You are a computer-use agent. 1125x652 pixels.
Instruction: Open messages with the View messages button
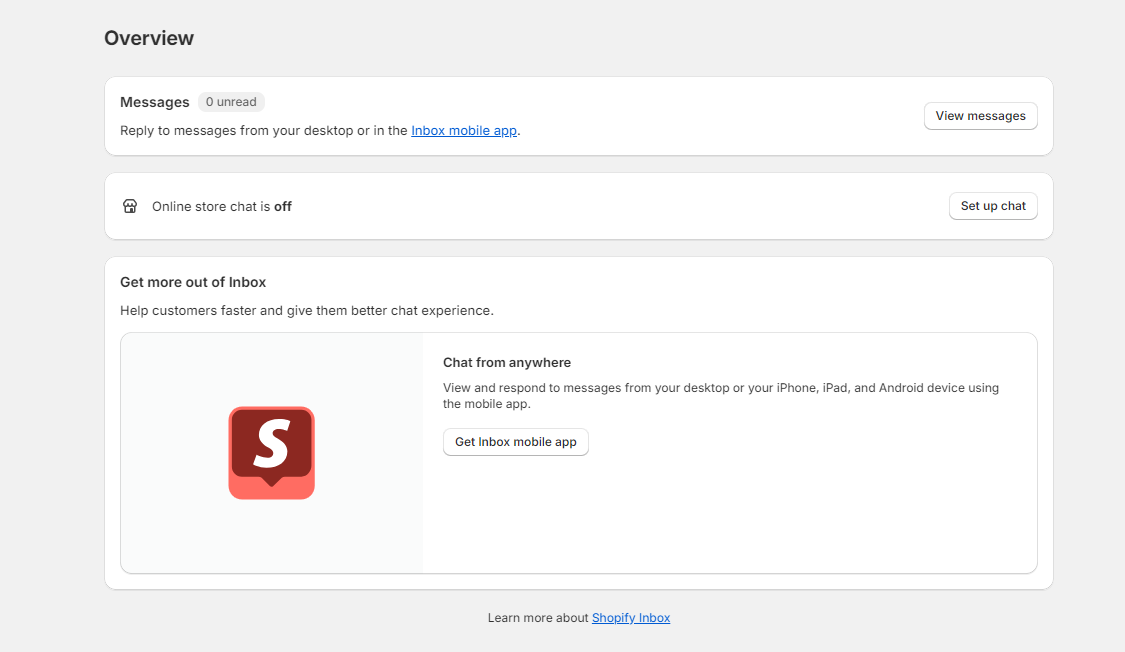980,116
